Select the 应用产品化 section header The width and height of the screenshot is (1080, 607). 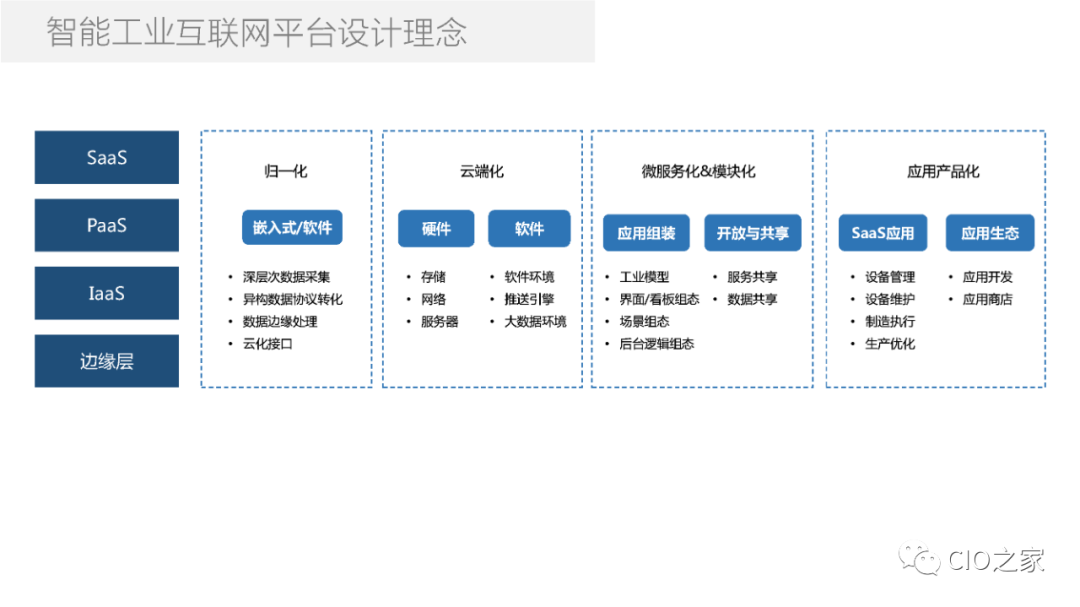937,171
